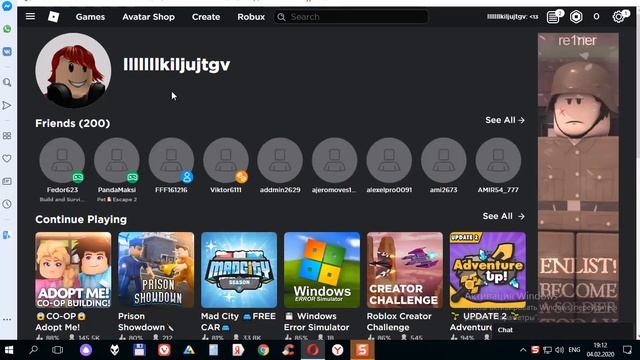Open the Avatar Shop page
The width and height of the screenshot is (640, 360).
click(x=149, y=17)
